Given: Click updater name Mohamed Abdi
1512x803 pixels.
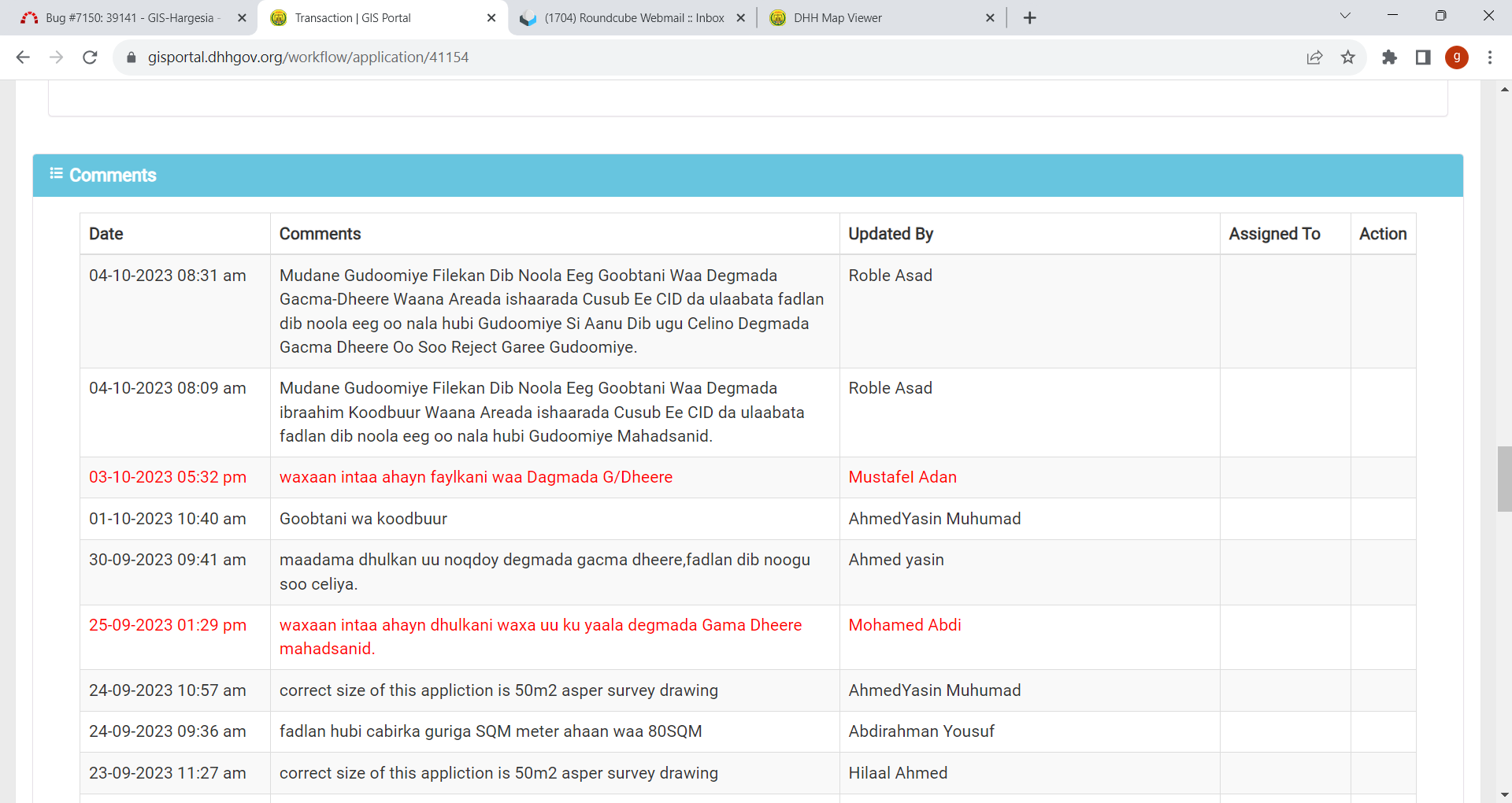Looking at the screenshot, I should pos(905,625).
